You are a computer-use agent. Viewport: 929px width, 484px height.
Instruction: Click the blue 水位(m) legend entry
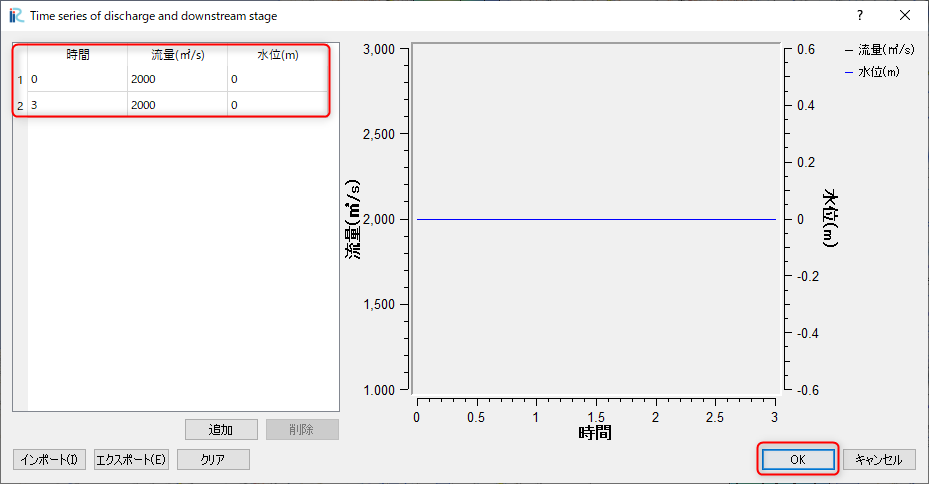pyautogui.click(x=872, y=72)
